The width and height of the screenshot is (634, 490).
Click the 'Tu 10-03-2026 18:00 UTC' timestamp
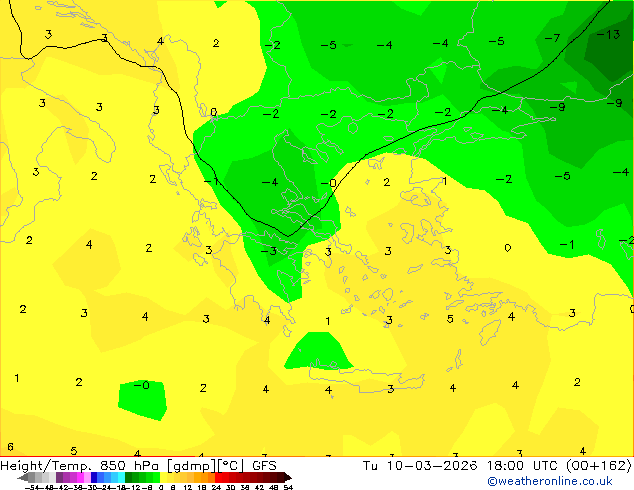[x=462, y=465]
